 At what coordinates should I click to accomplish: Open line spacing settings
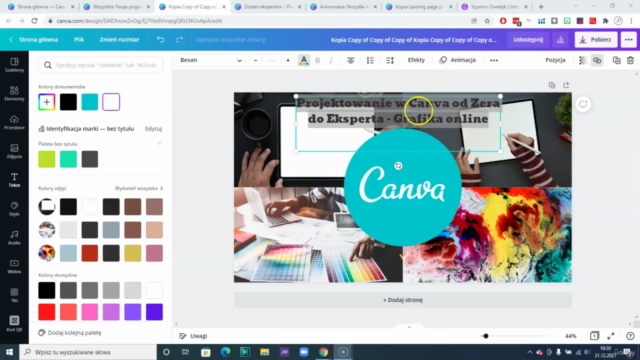click(x=390, y=60)
